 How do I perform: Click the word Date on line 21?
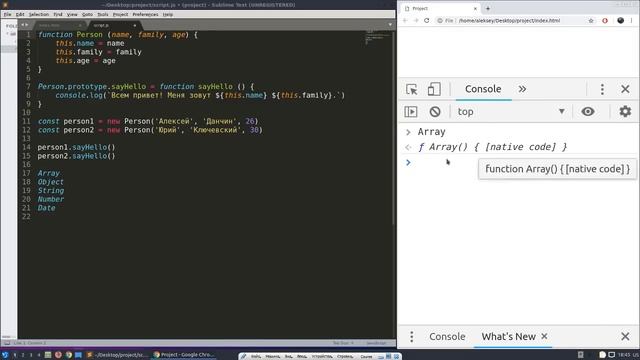[46, 208]
